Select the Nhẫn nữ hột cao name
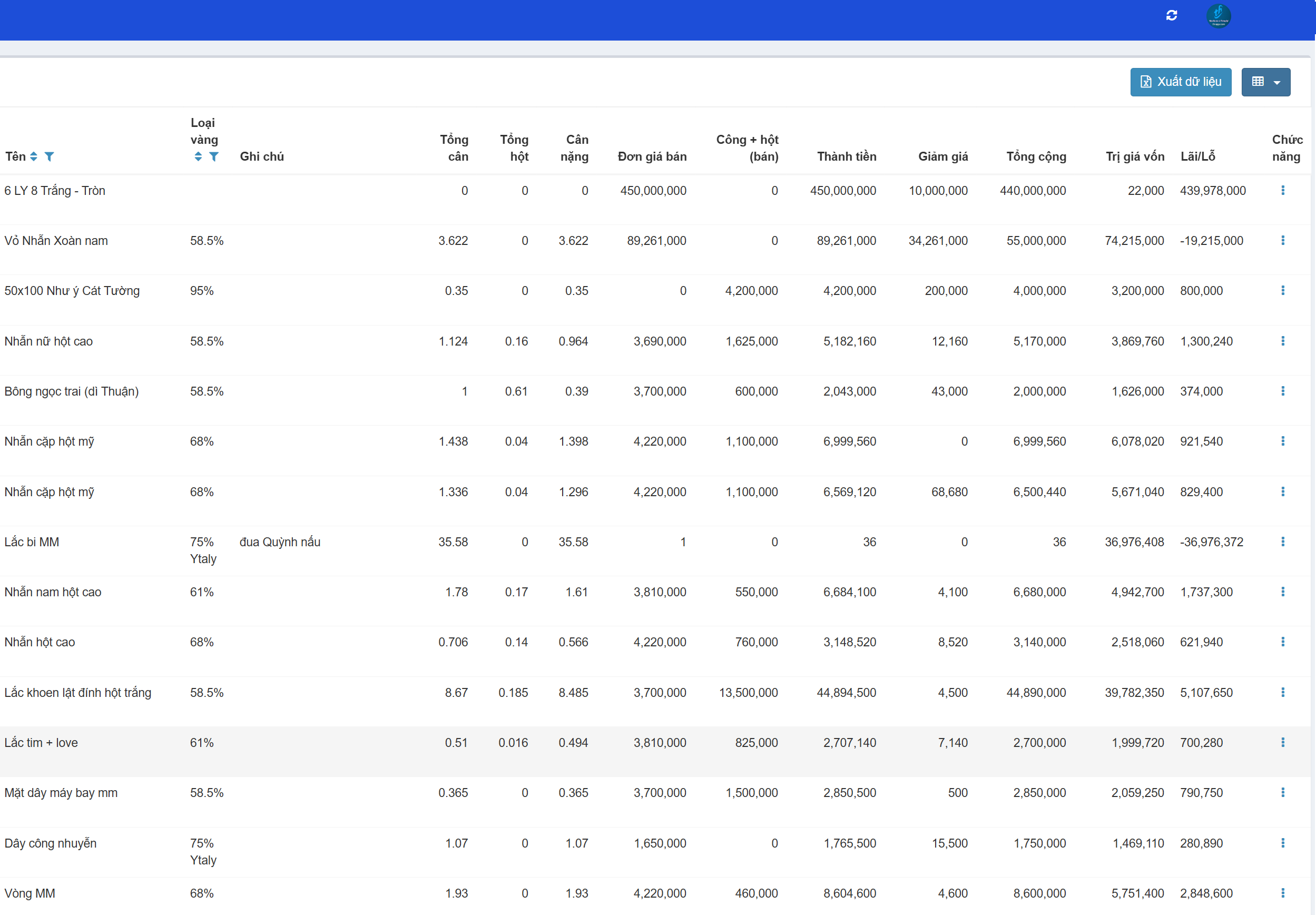This screenshot has width=1316, height=915. (48, 341)
